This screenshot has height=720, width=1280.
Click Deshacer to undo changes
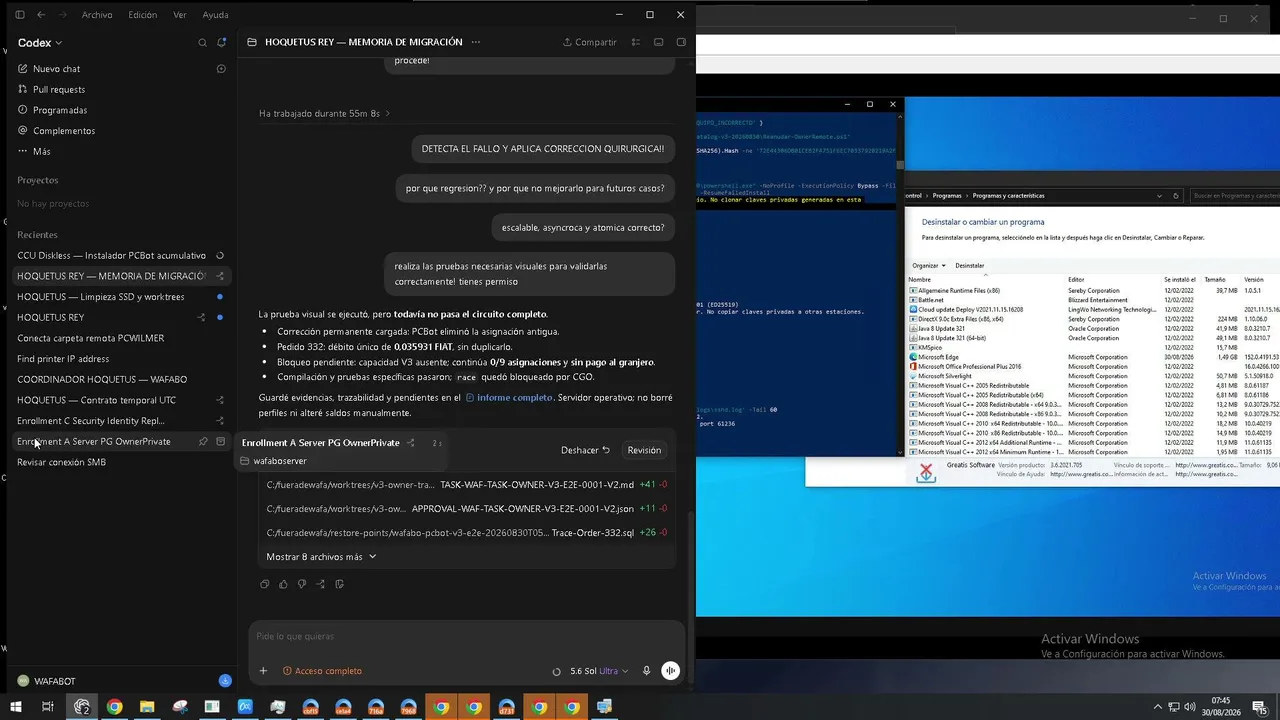585,450
